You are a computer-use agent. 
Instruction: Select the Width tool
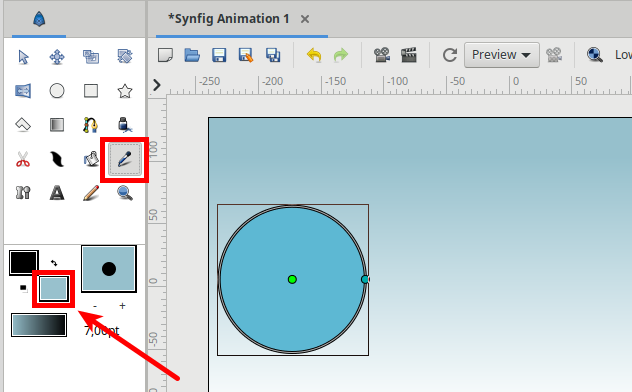[57, 159]
